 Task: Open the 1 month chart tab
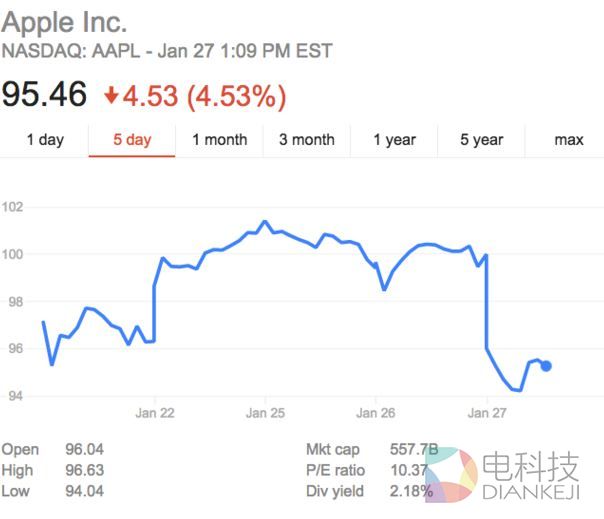pyautogui.click(x=219, y=140)
